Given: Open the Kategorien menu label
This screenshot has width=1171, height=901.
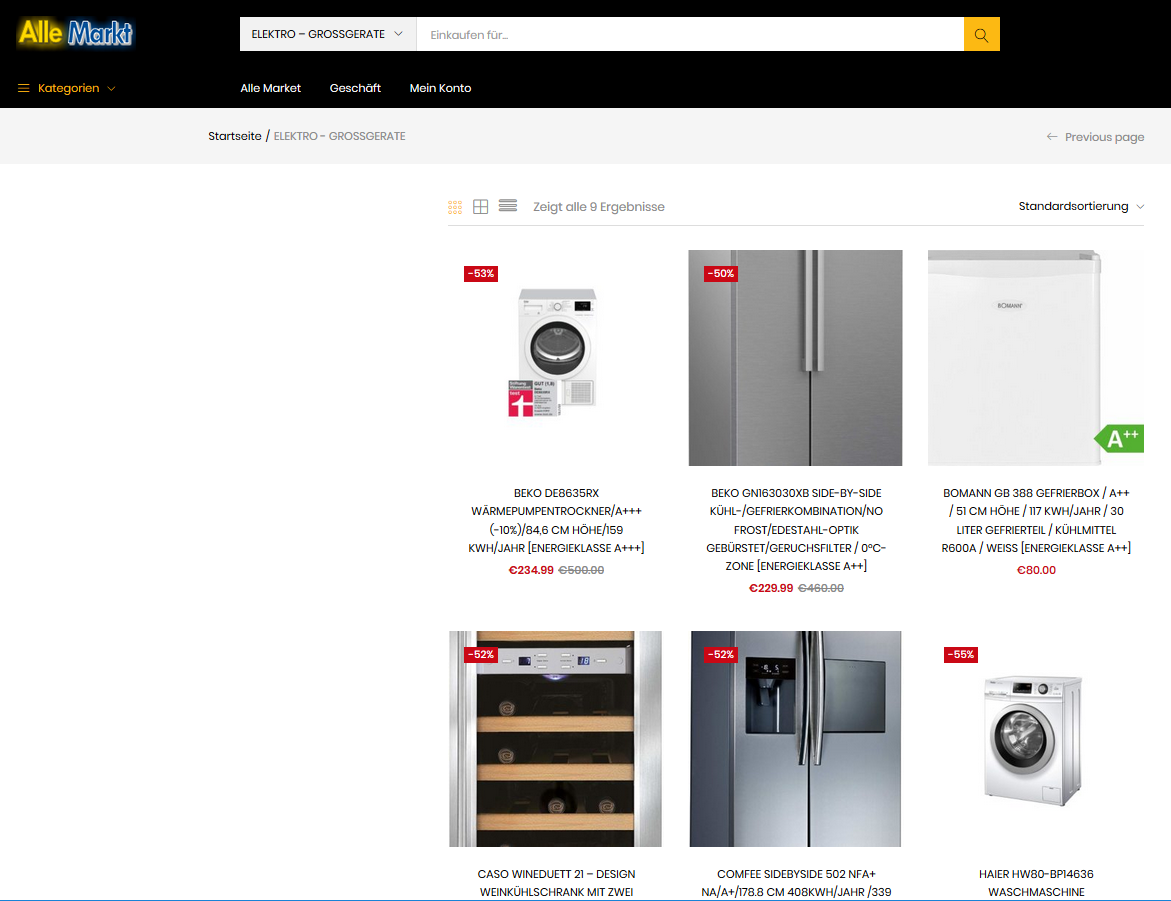Looking at the screenshot, I should 69,88.
